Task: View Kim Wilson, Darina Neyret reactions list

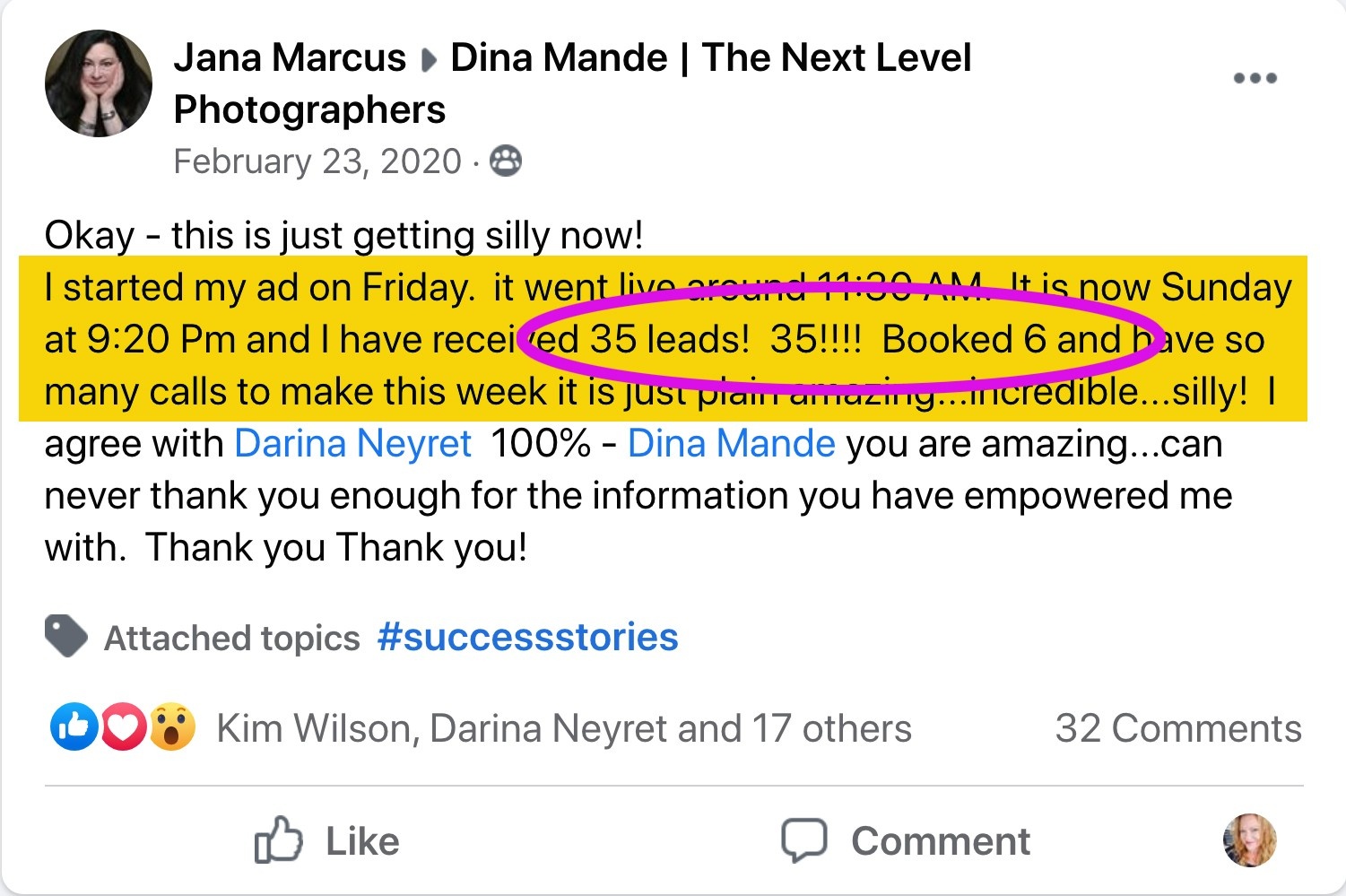Action: (564, 728)
